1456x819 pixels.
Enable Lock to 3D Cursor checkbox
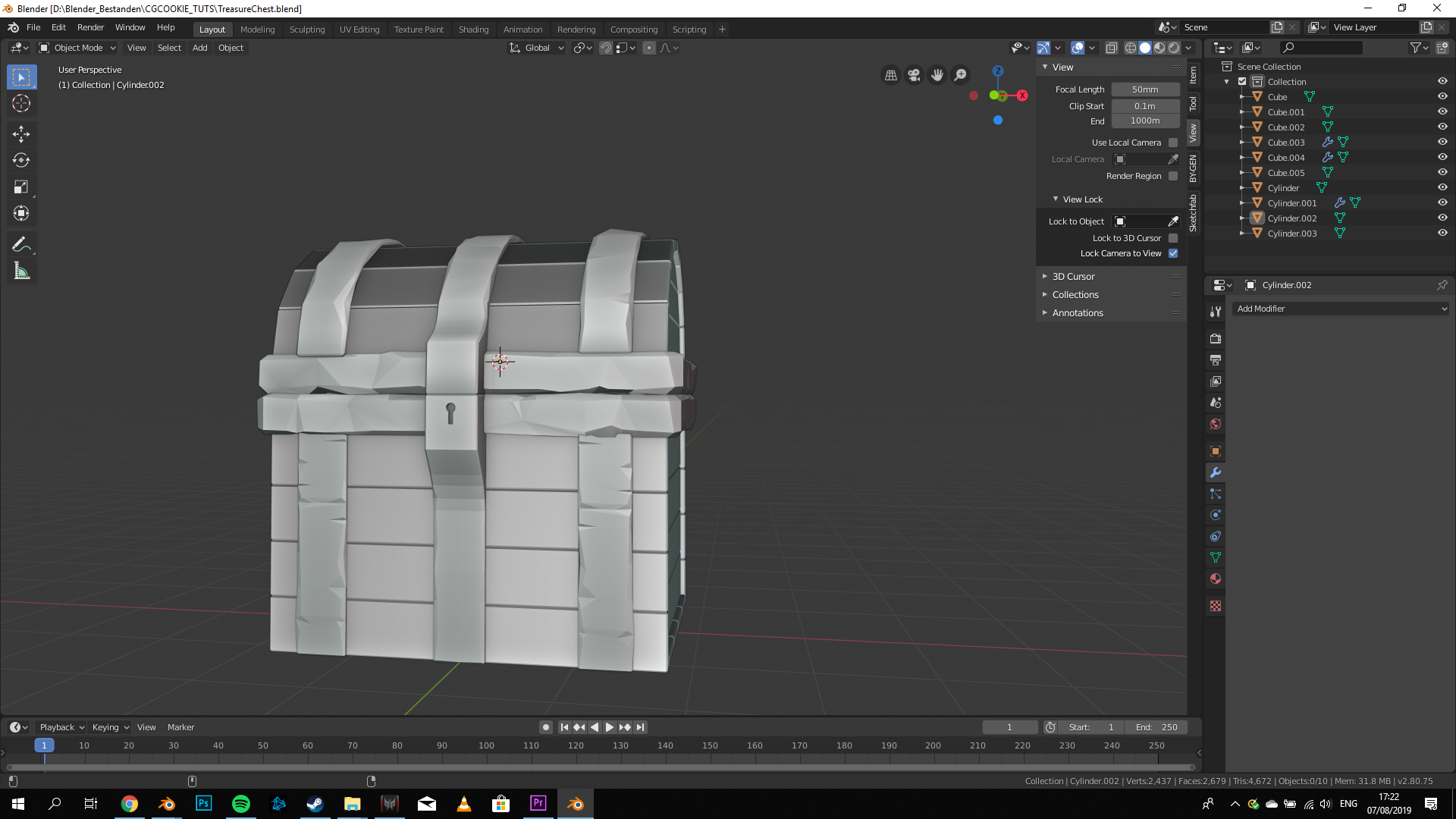1173,238
